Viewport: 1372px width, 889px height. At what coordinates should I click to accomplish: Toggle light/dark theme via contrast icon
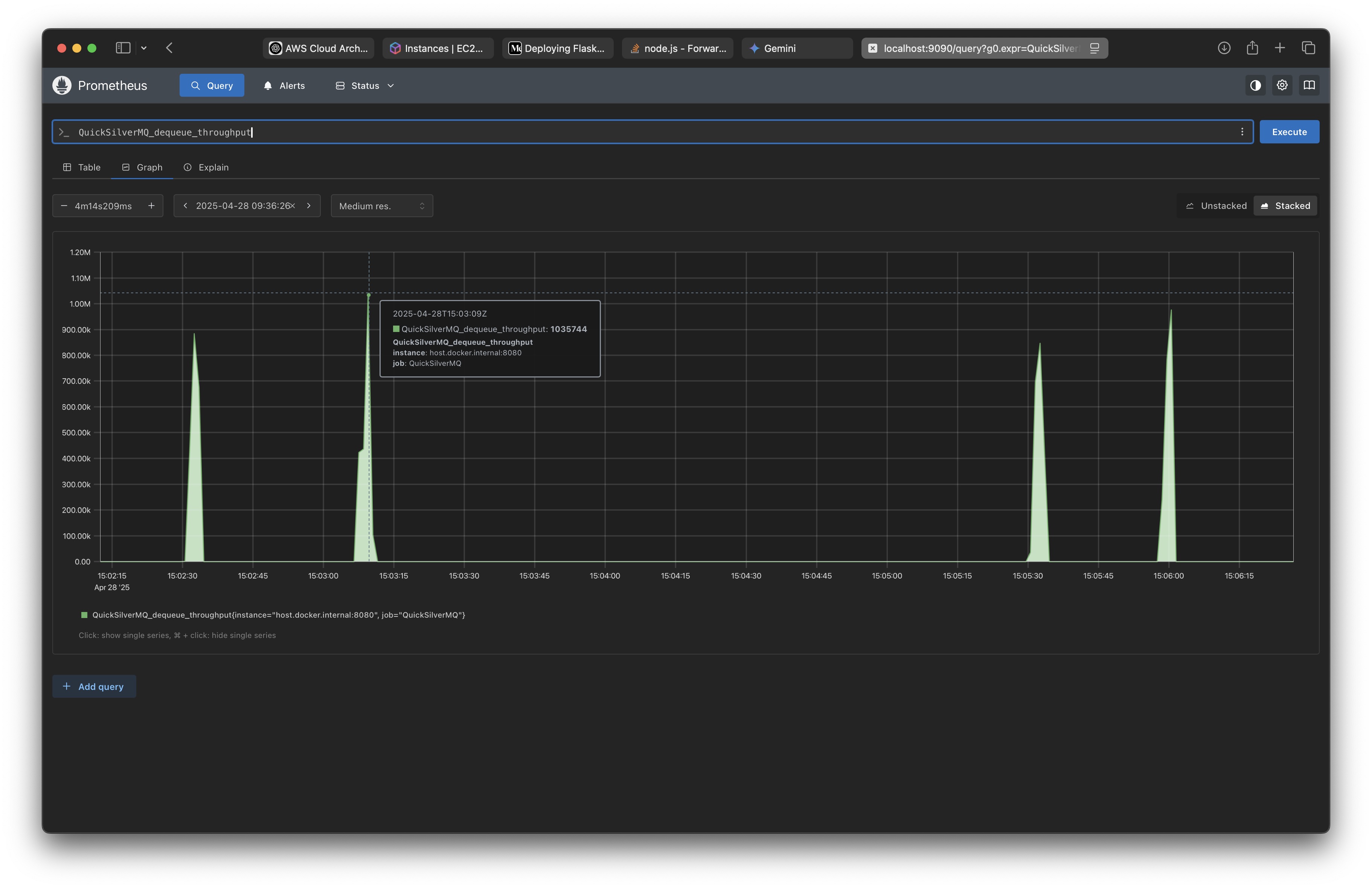[x=1255, y=85]
